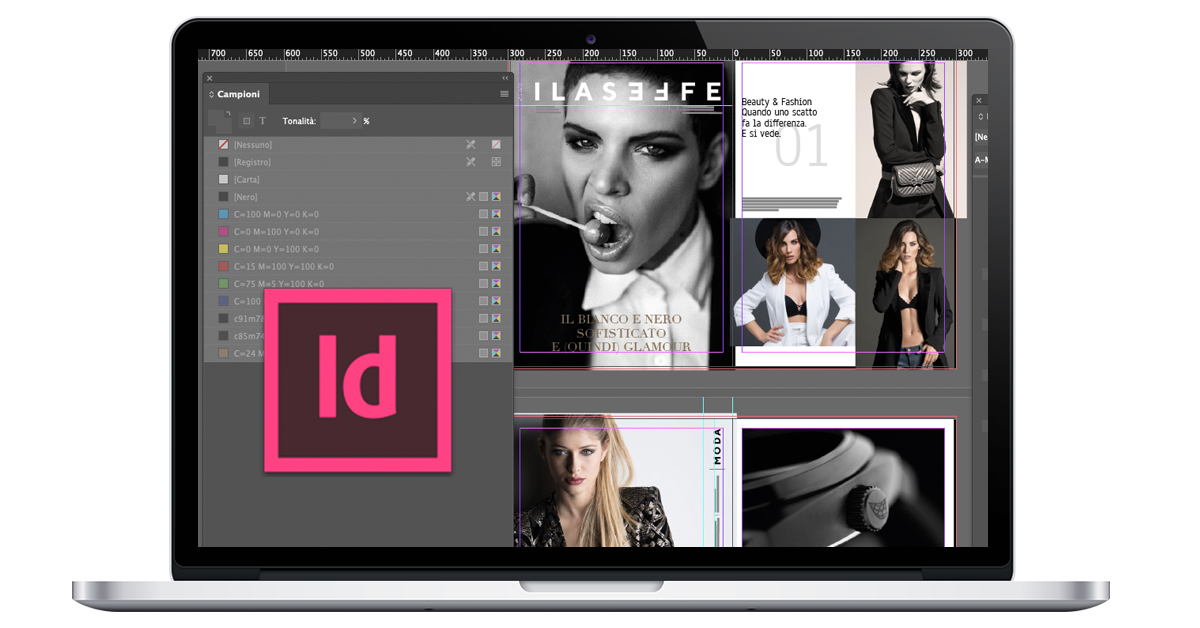This screenshot has height=628, width=1200.
Task: Click the non-editable pencil icon for [Registro]
Action: point(471,162)
